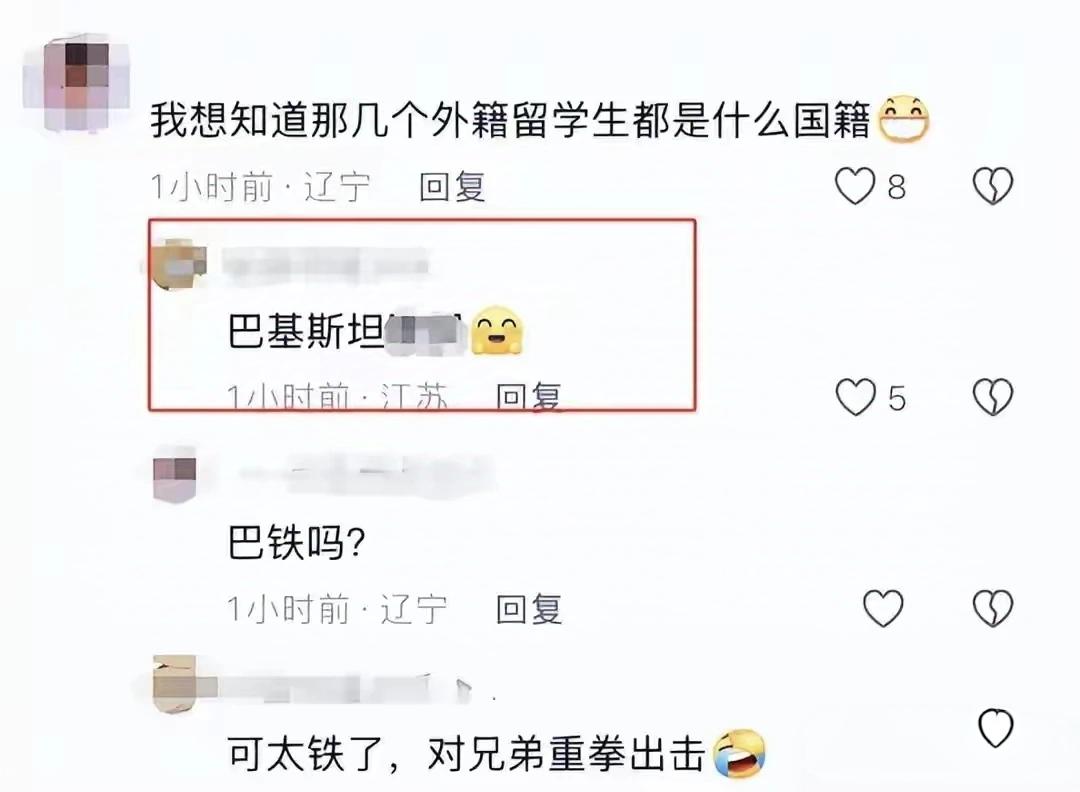This screenshot has height=792, width=1080.
Task: Dislike the top comment with broken heart icon
Action: click(x=993, y=186)
